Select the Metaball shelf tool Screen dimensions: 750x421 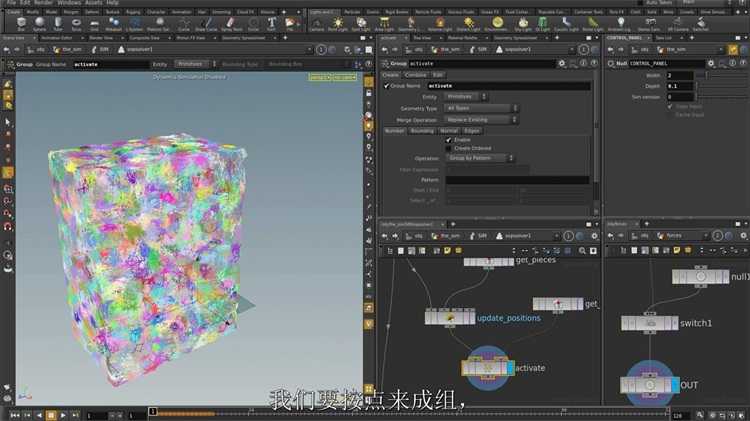click(113, 24)
